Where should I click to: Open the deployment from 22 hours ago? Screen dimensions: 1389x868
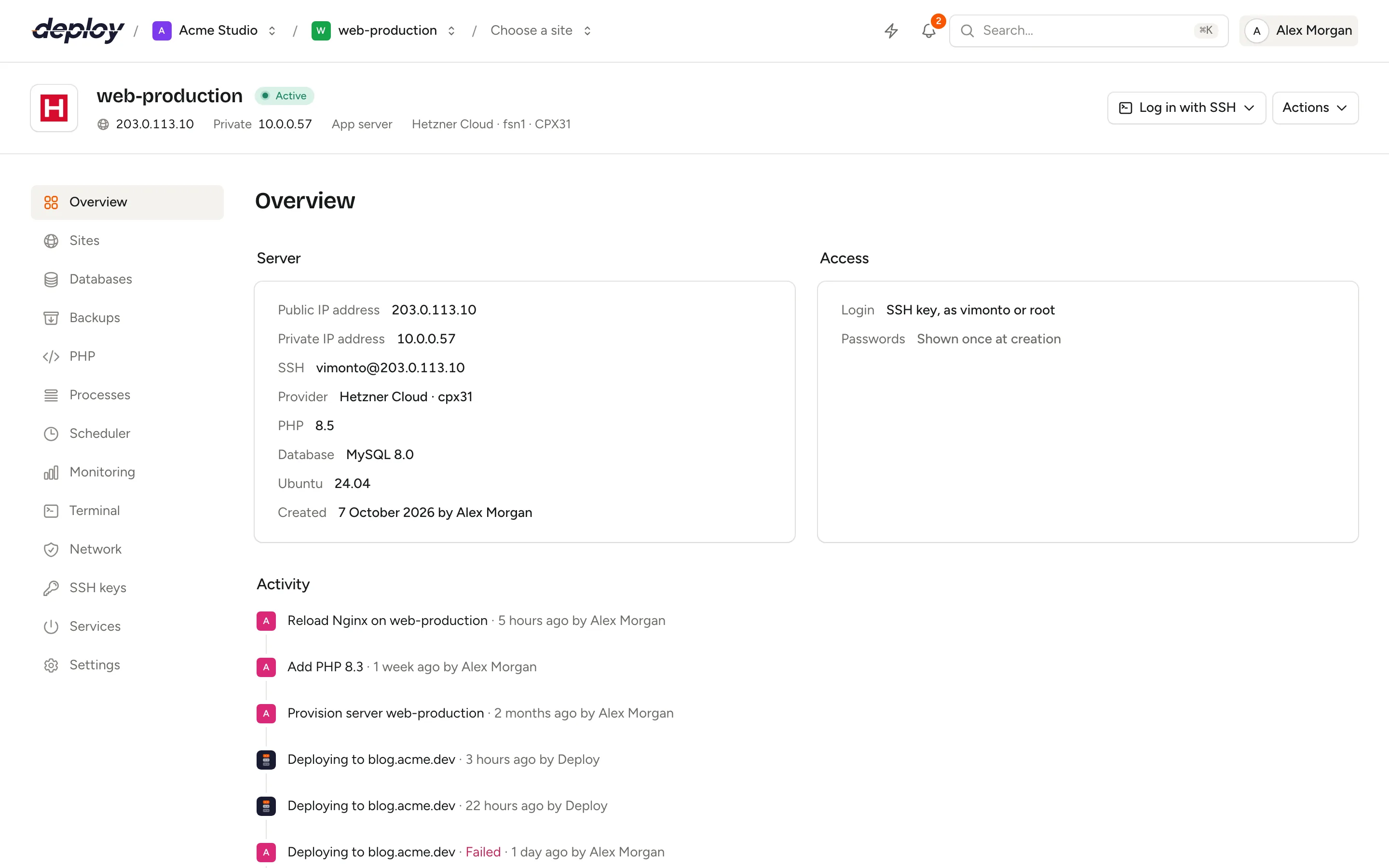(x=371, y=806)
